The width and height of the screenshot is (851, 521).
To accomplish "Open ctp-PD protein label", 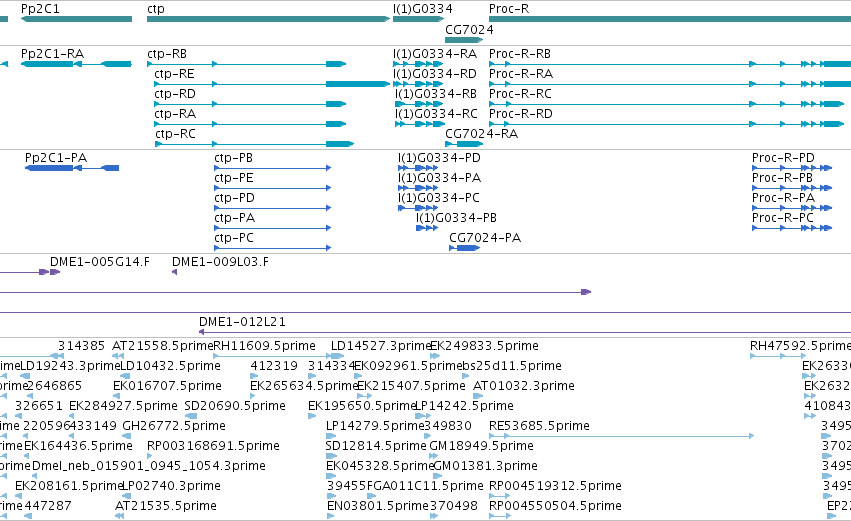I will coord(234,198).
